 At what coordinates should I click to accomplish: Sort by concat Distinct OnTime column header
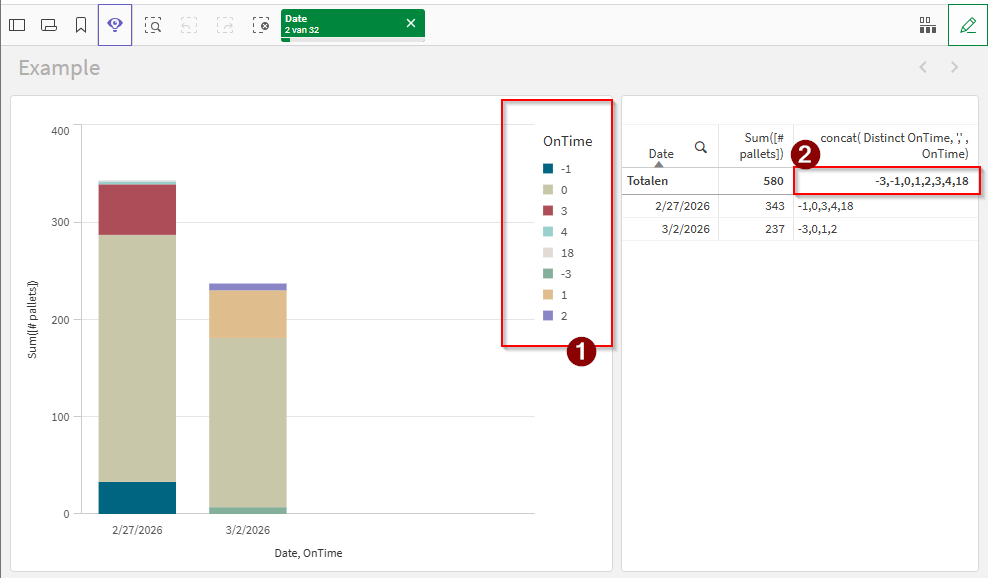tap(894, 146)
